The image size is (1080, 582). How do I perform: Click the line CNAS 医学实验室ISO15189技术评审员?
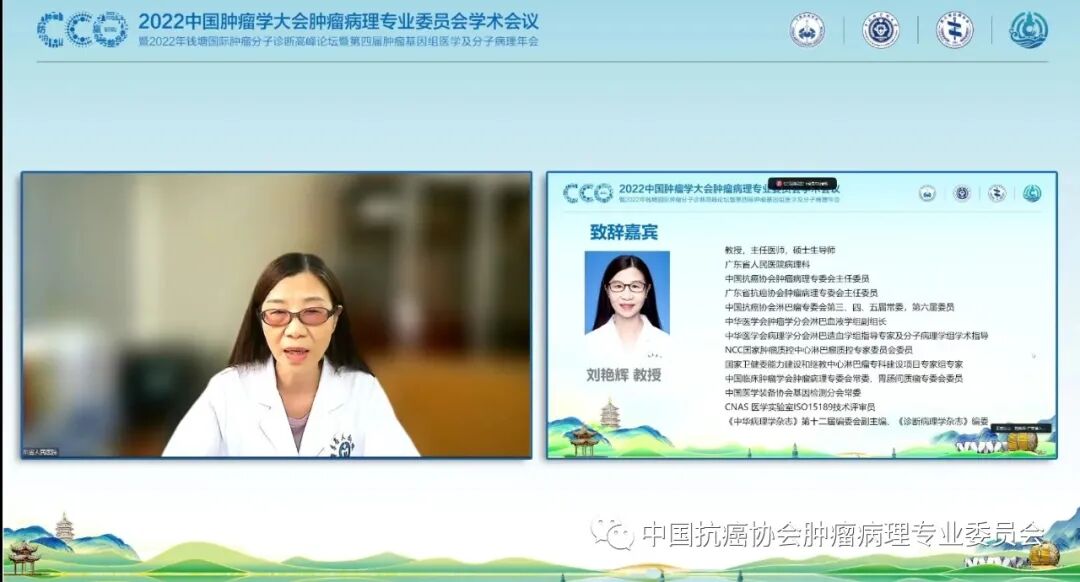click(800, 407)
